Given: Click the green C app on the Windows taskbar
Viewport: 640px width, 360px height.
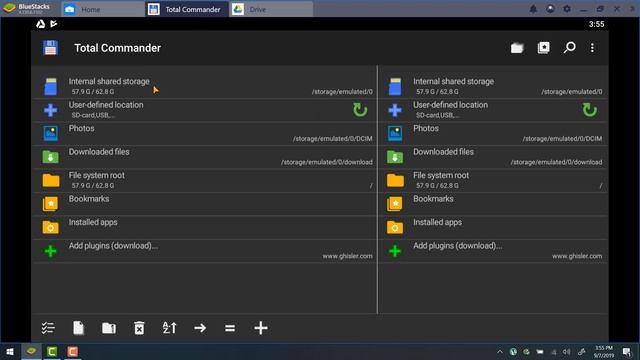Looking at the screenshot, I should tap(52, 351).
